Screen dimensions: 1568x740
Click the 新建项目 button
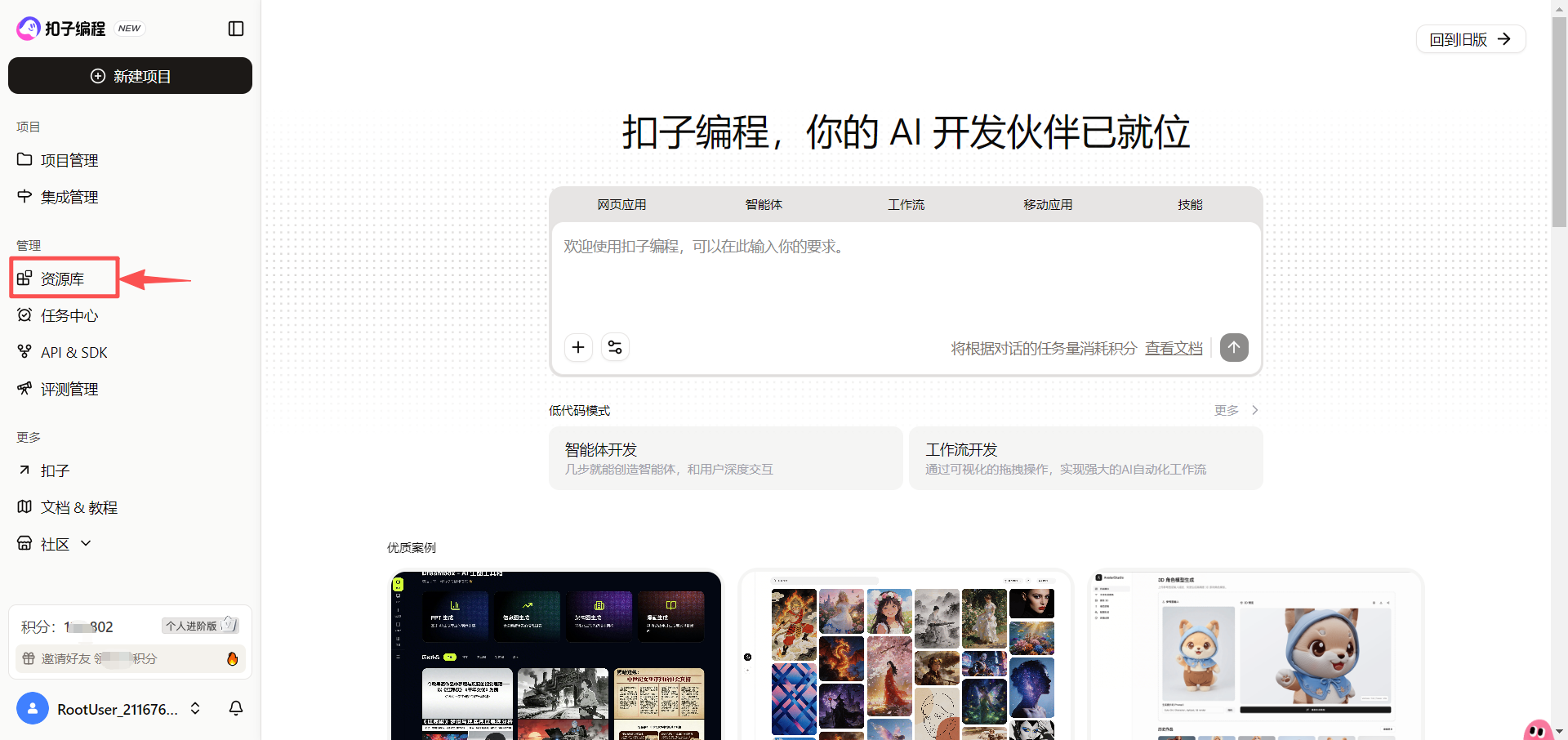[130, 75]
